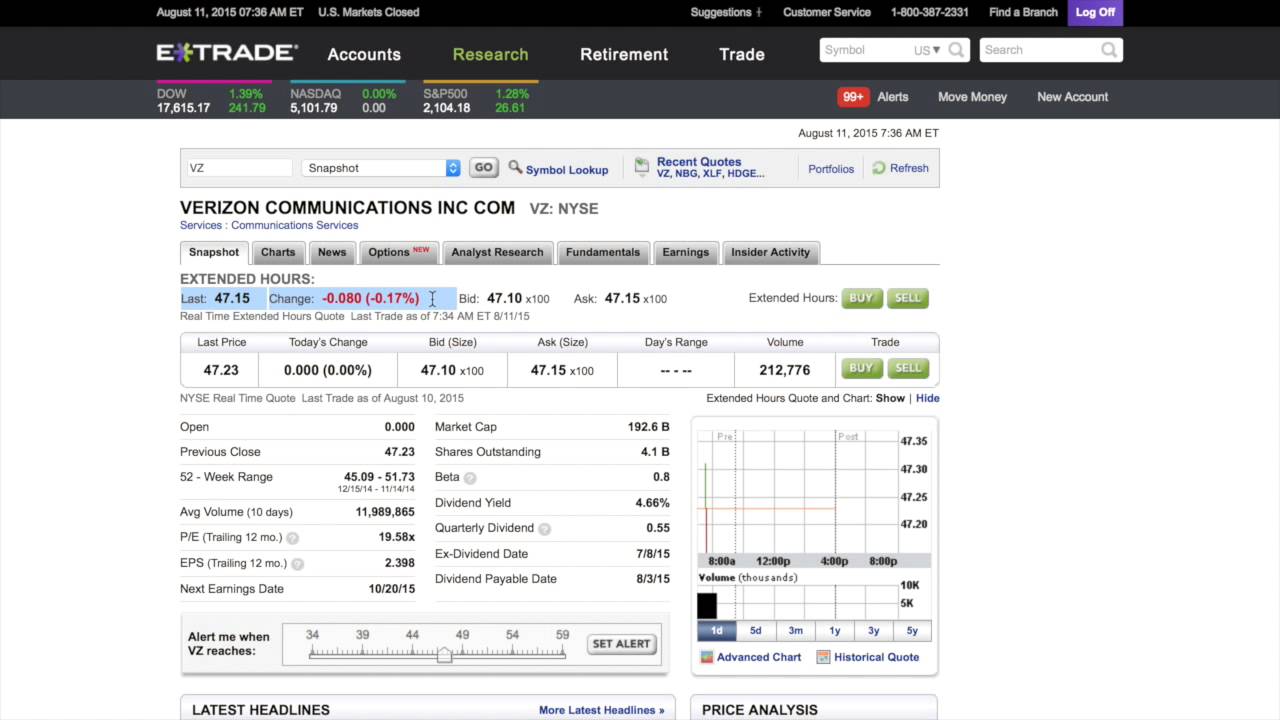Switch to the Fundamentals tab

[x=603, y=252]
